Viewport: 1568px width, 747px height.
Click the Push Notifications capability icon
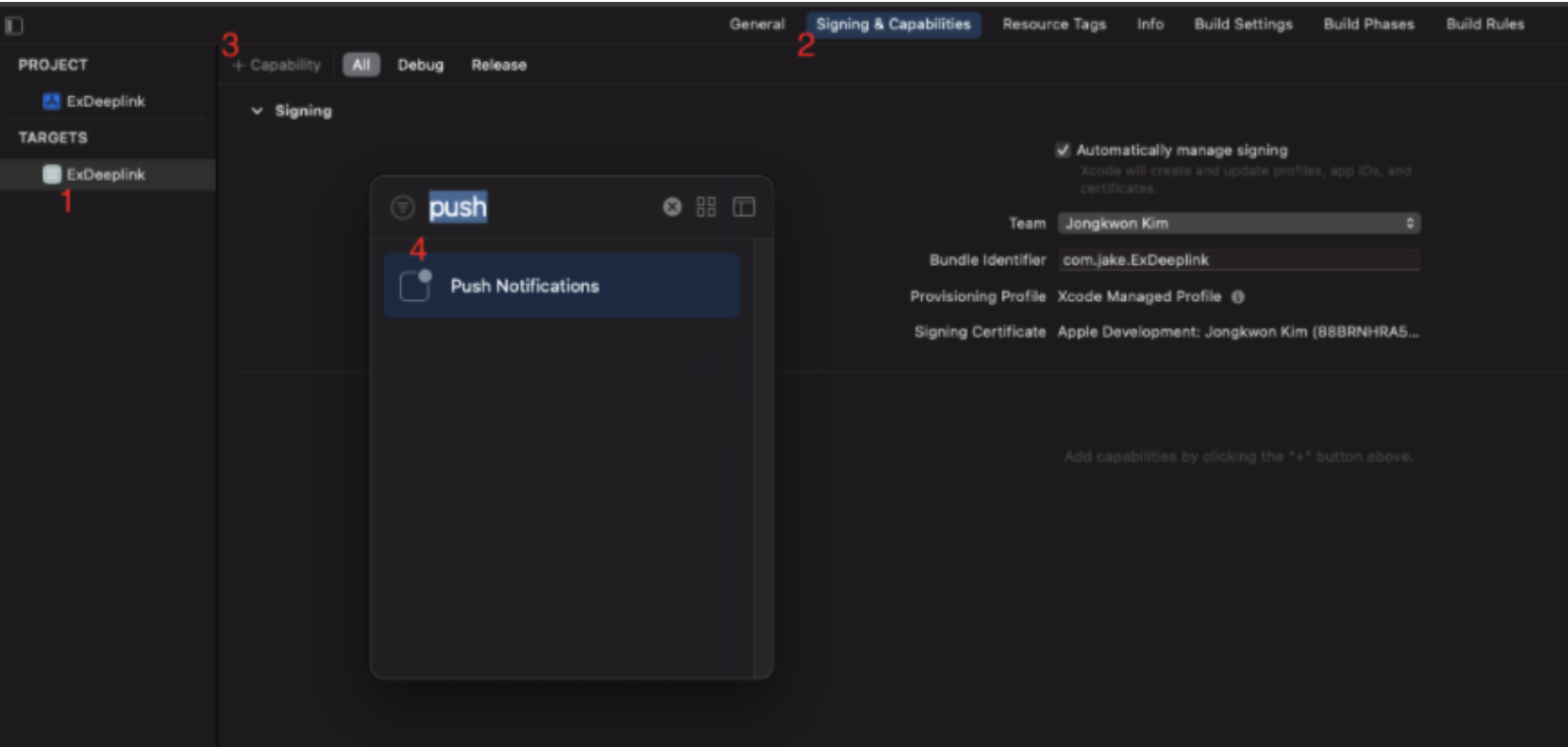tap(415, 285)
